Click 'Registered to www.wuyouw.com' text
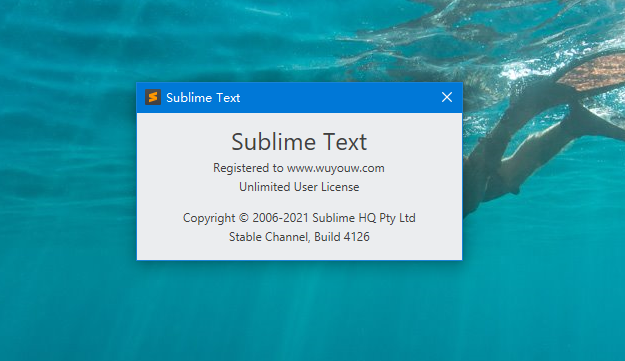 [x=299, y=168]
